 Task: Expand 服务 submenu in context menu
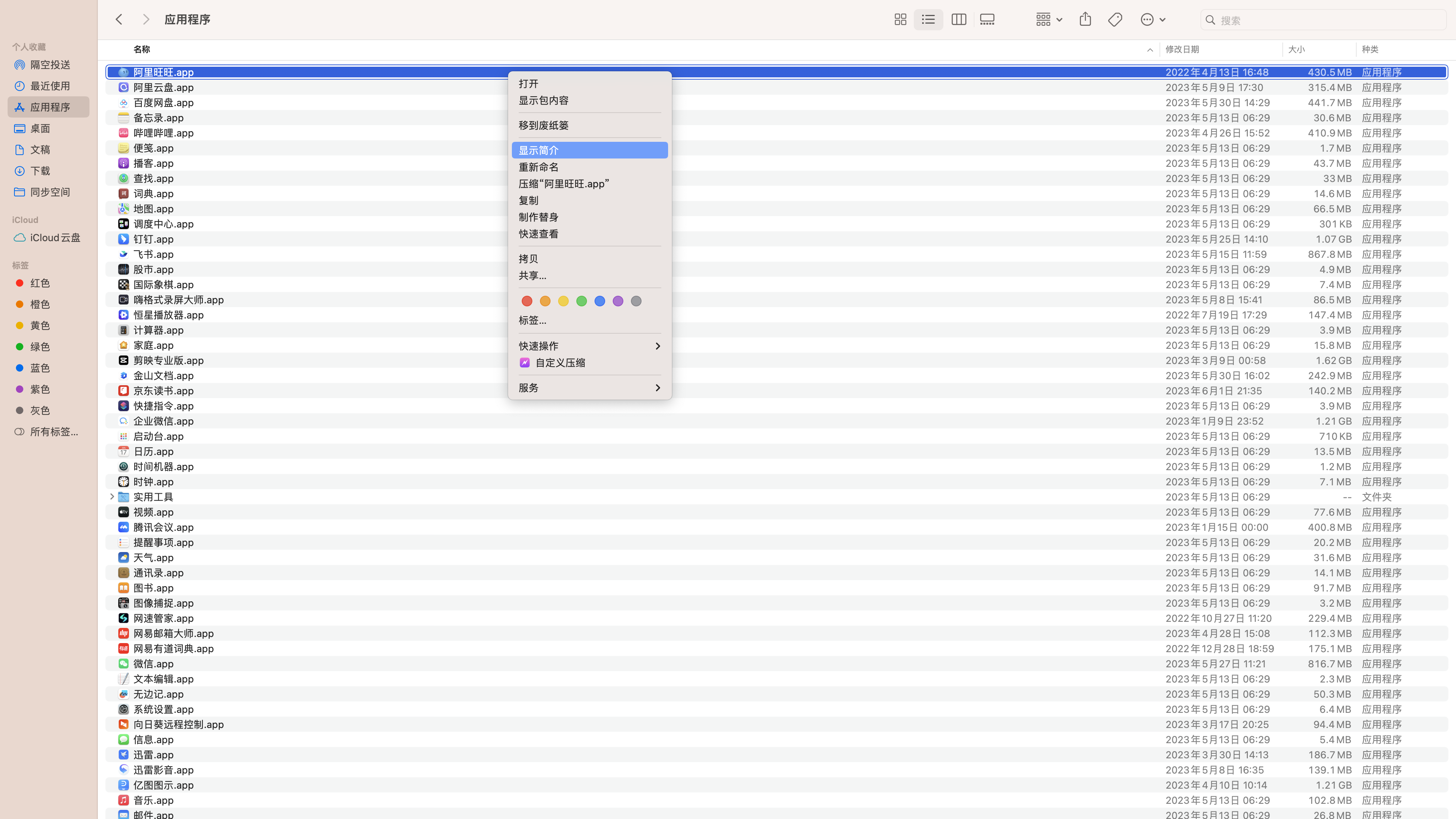[x=590, y=388]
